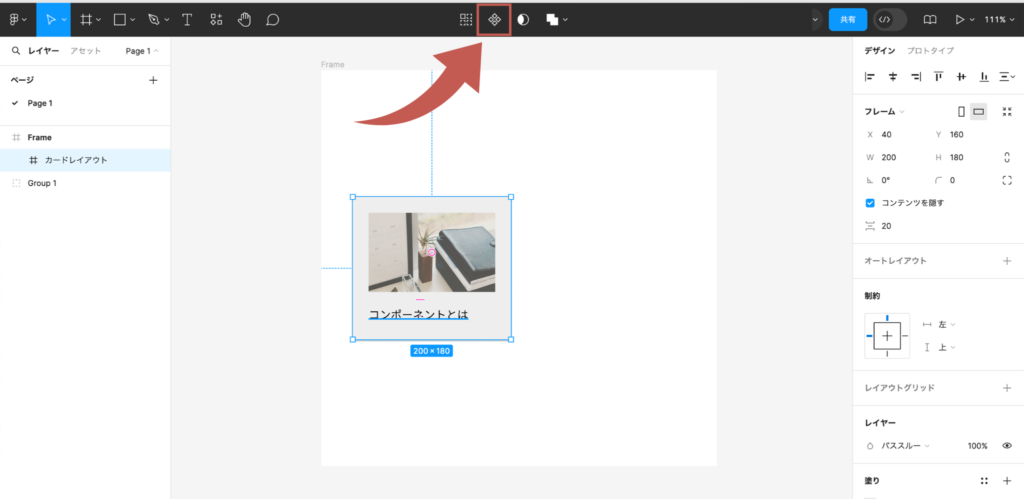
Task: Open the Shape tools dropdown arrow
Action: pyautogui.click(x=133, y=20)
